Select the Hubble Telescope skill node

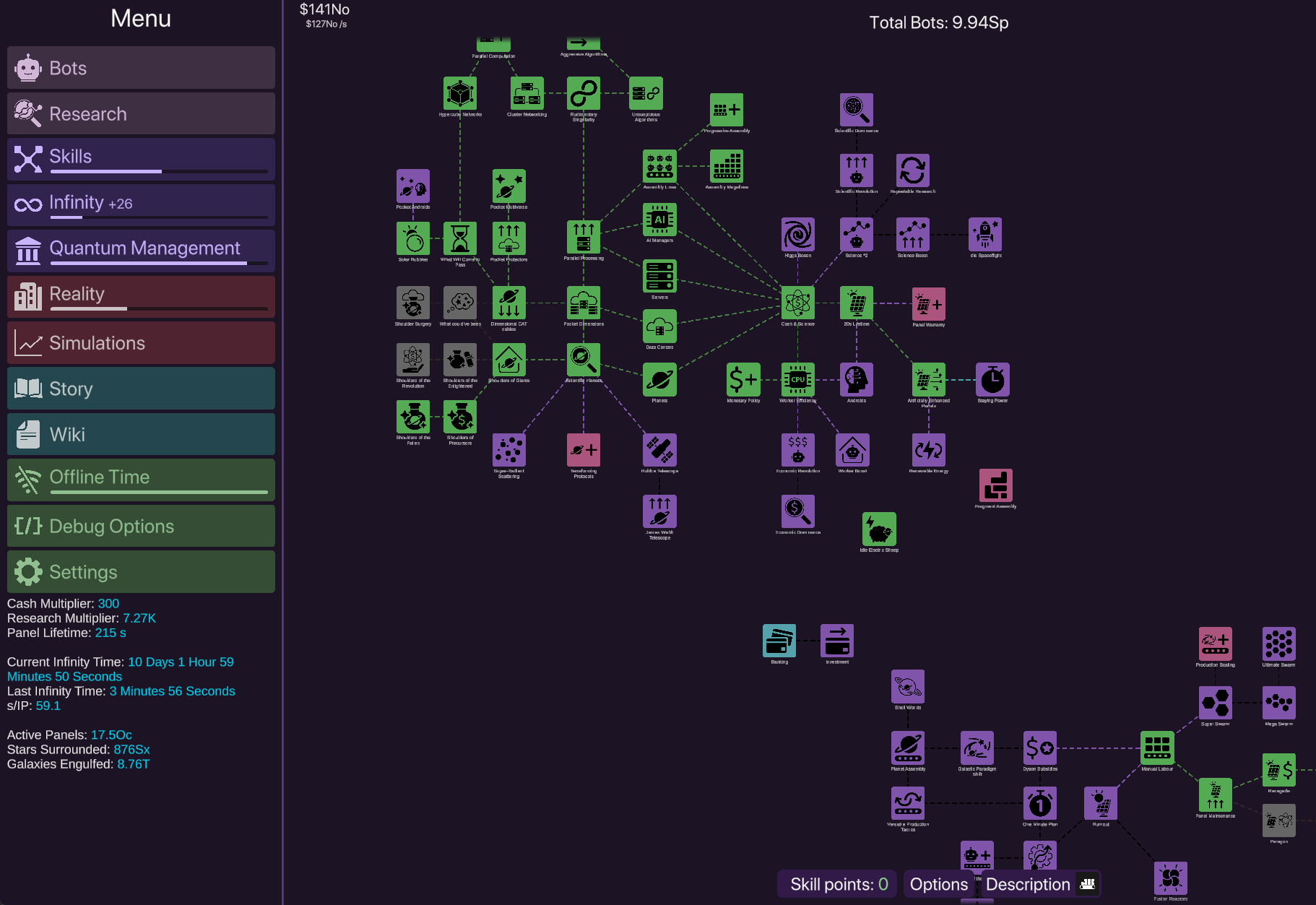click(659, 450)
